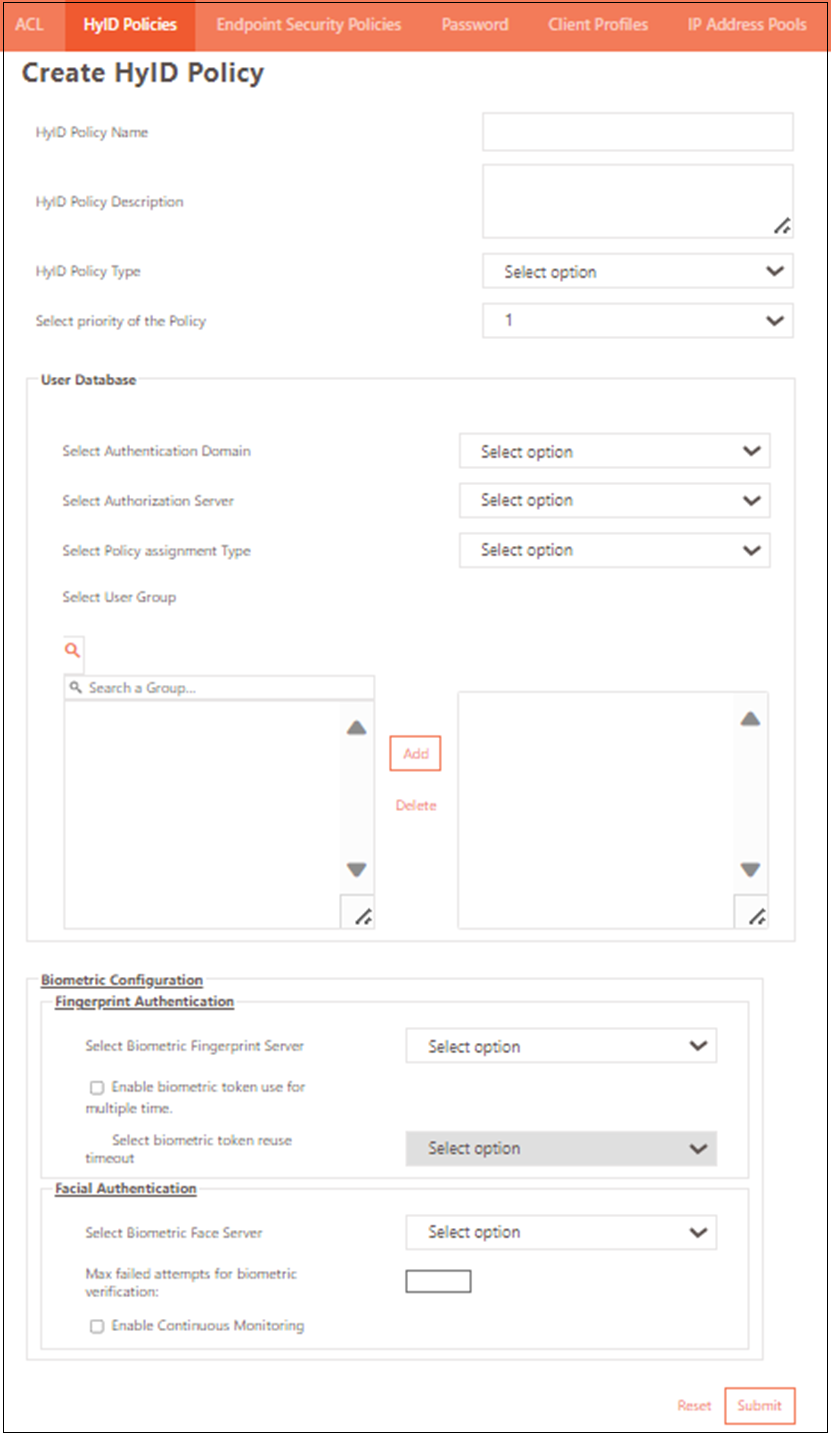
Task: Click the Search a Group input
Action: coord(219,688)
